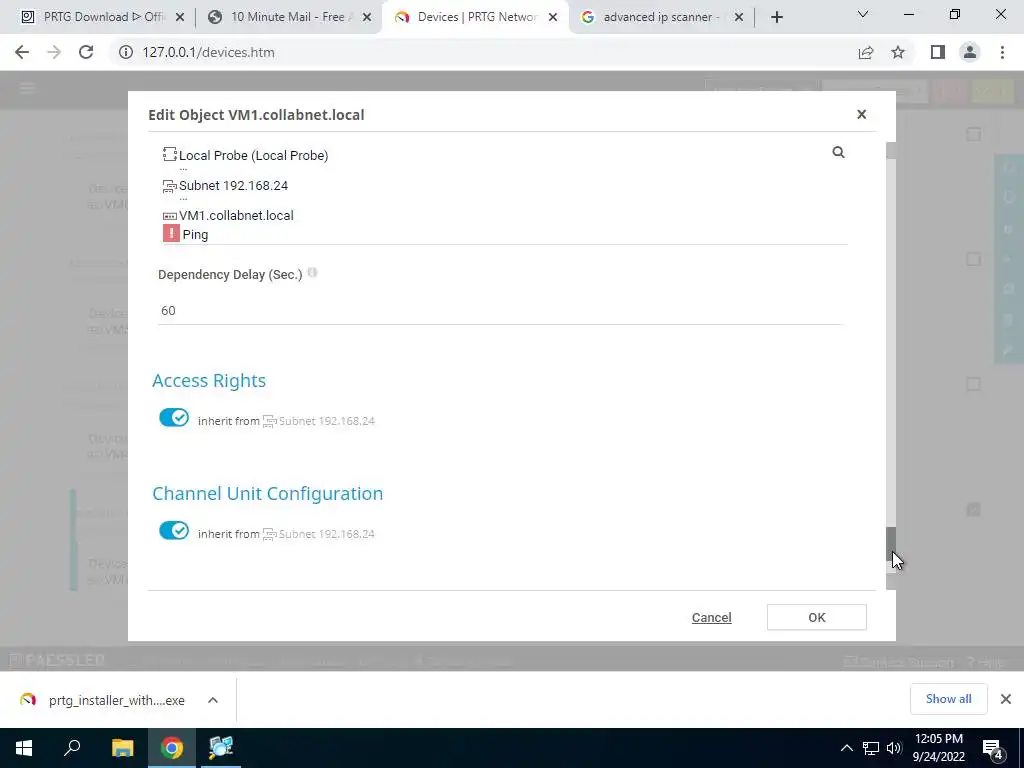Image resolution: width=1024 pixels, height=768 pixels.
Task: Show hidden system tray icons
Action: point(846,748)
